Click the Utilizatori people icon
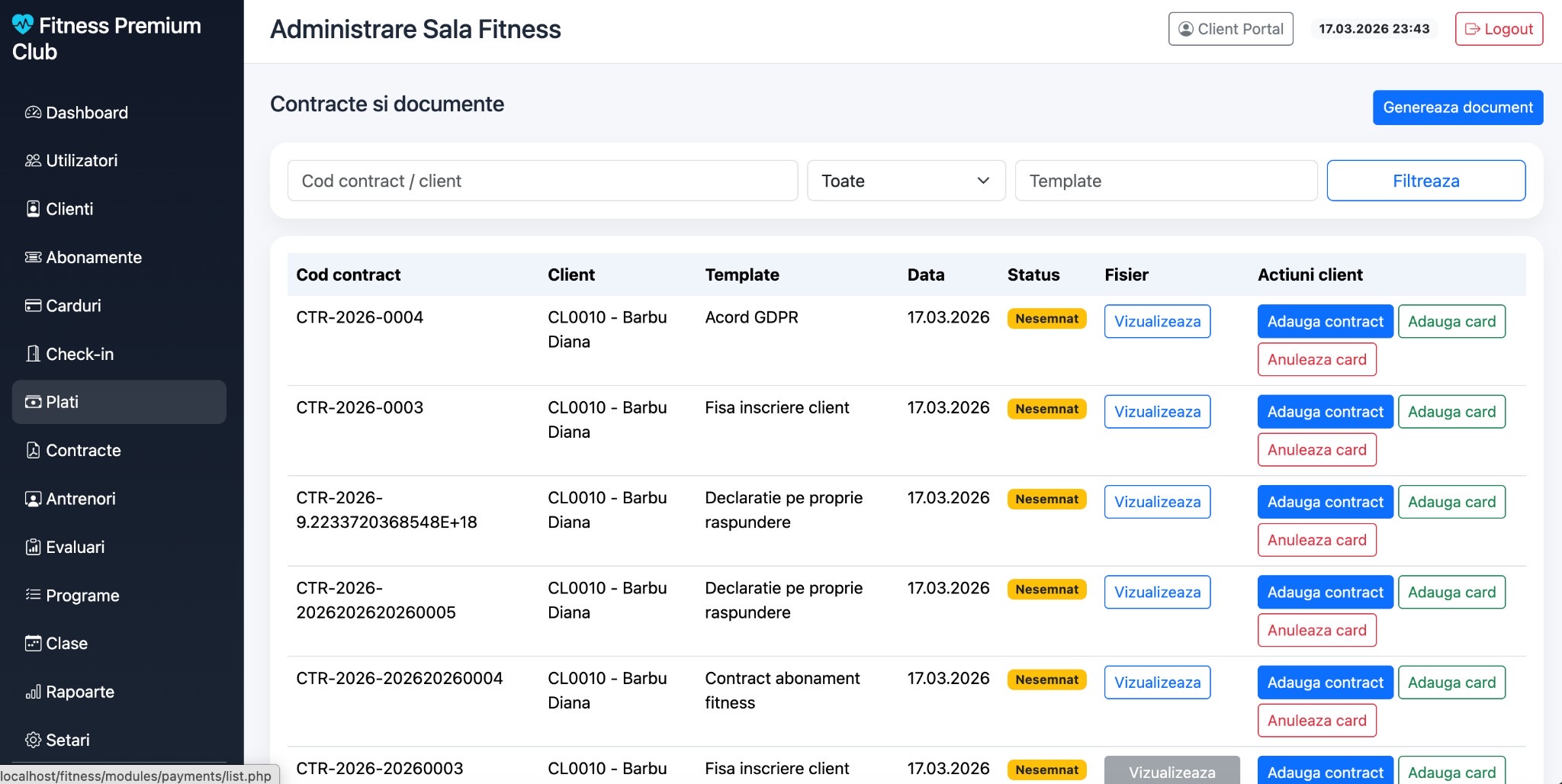1562x784 pixels. click(33, 161)
